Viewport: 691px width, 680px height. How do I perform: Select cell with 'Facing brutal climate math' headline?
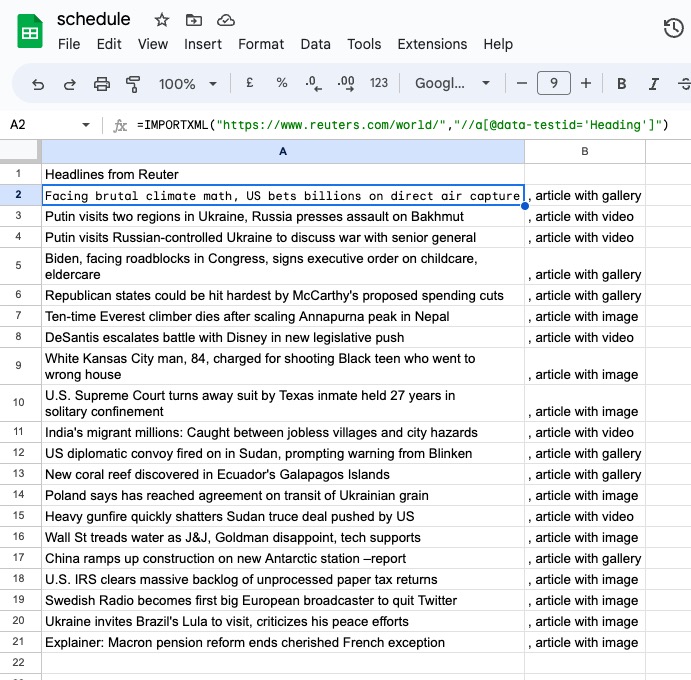pyautogui.click(x=283, y=195)
